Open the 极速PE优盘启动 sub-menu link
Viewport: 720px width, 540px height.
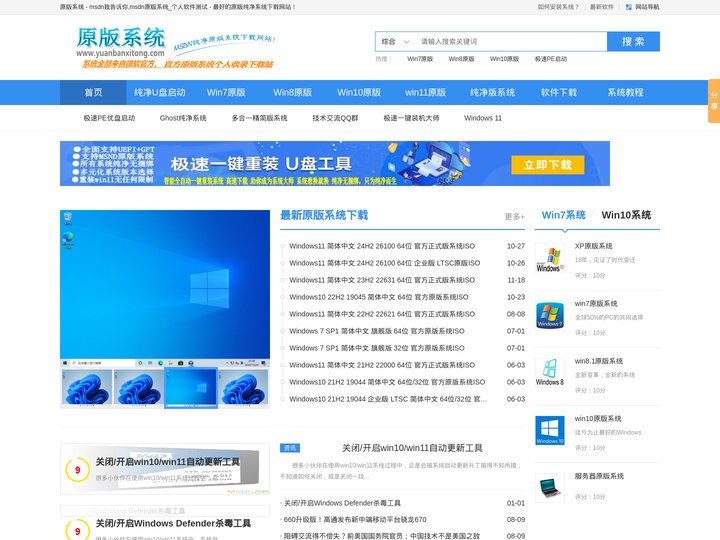pos(109,118)
